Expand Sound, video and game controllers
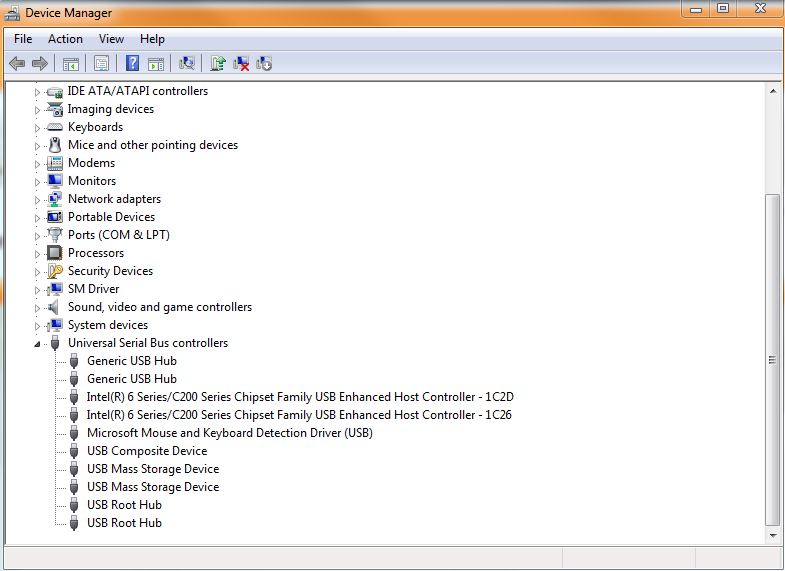This screenshot has width=785, height=571. (37, 308)
